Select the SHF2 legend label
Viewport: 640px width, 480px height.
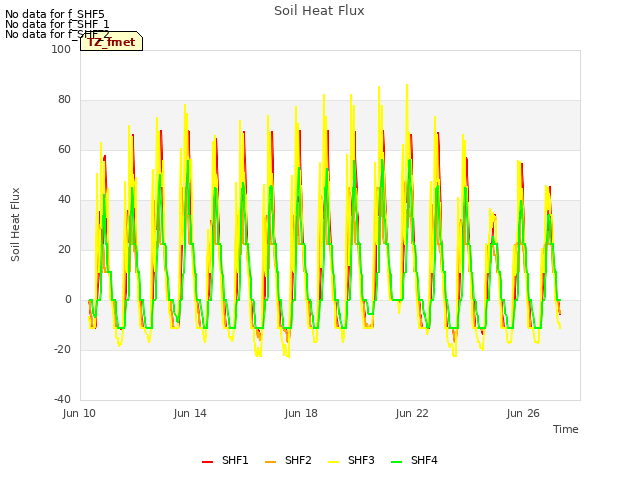pos(298,460)
